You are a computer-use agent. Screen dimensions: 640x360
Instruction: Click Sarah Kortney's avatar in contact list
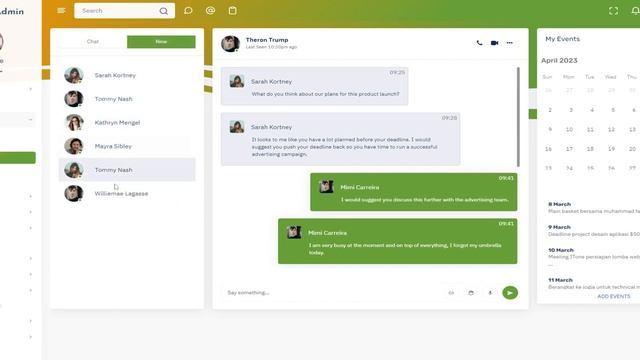pyautogui.click(x=74, y=75)
